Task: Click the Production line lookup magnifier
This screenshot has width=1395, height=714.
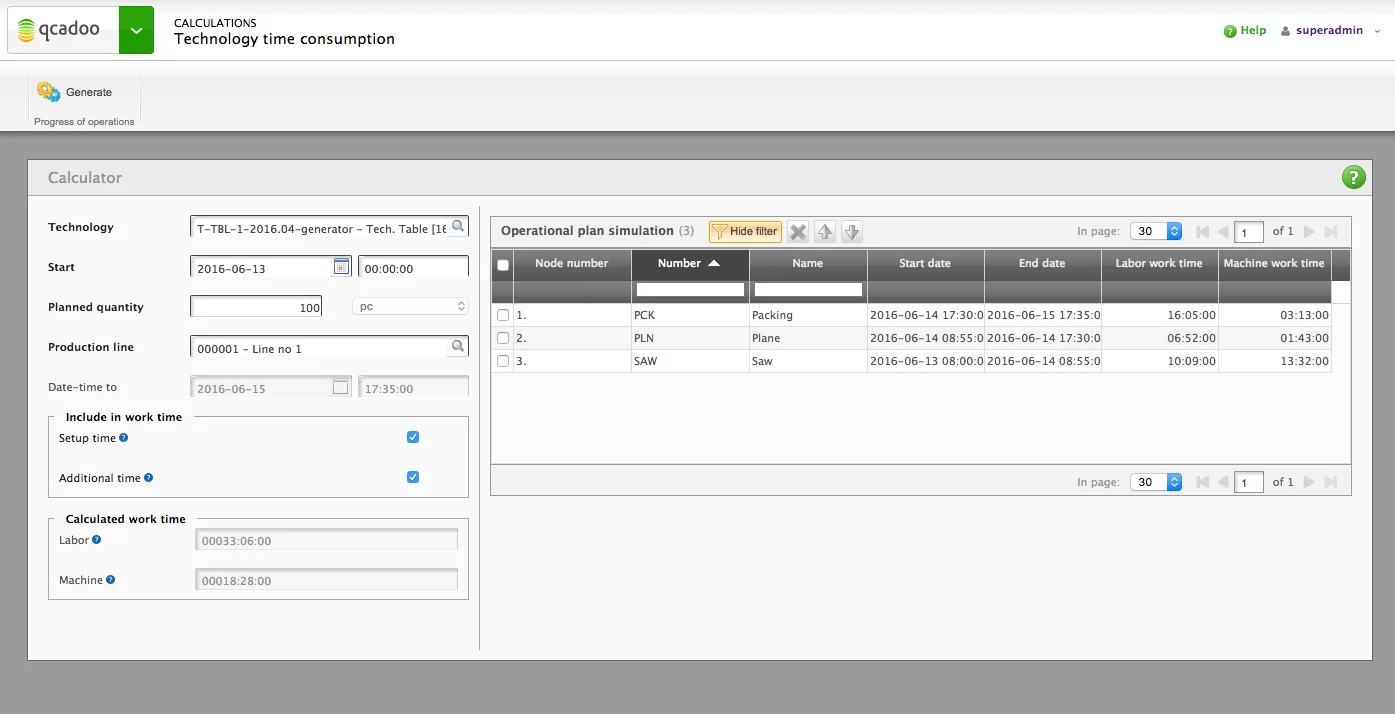Action: 457,347
